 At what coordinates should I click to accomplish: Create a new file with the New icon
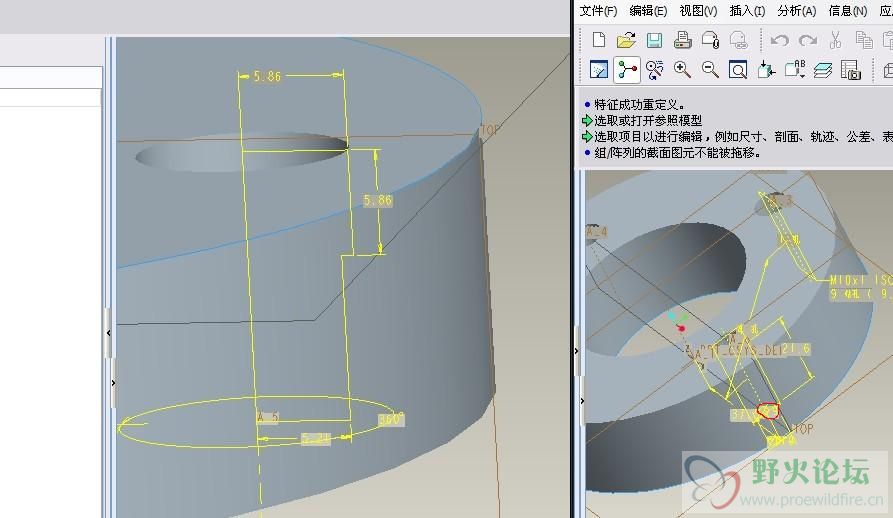(599, 40)
